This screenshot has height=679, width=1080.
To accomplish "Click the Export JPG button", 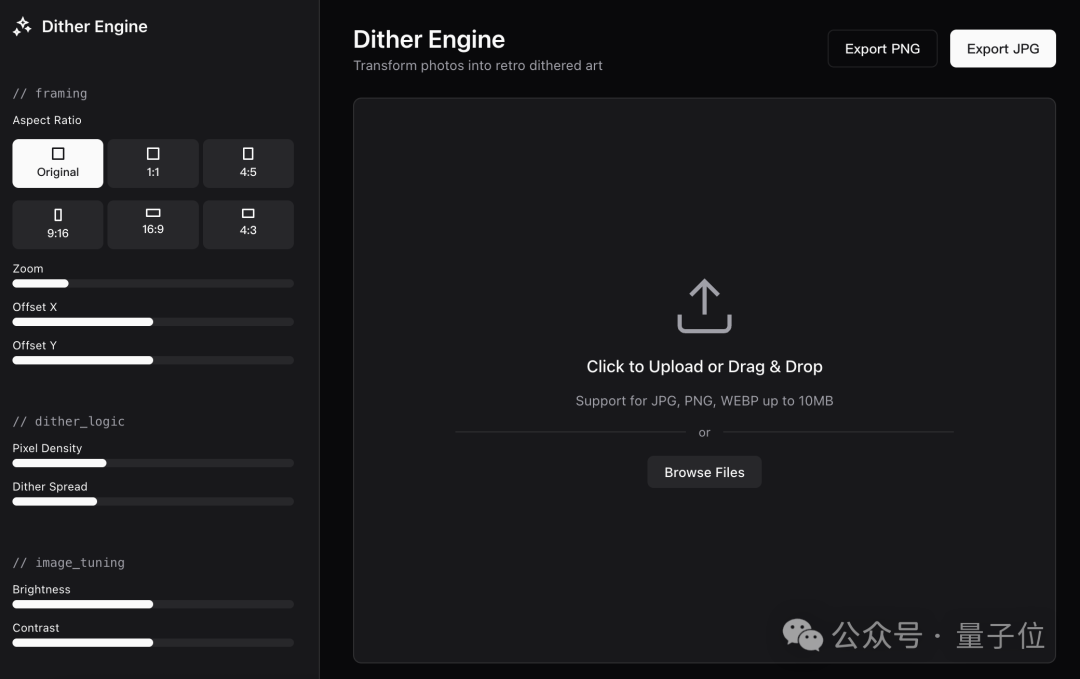I will [1003, 49].
